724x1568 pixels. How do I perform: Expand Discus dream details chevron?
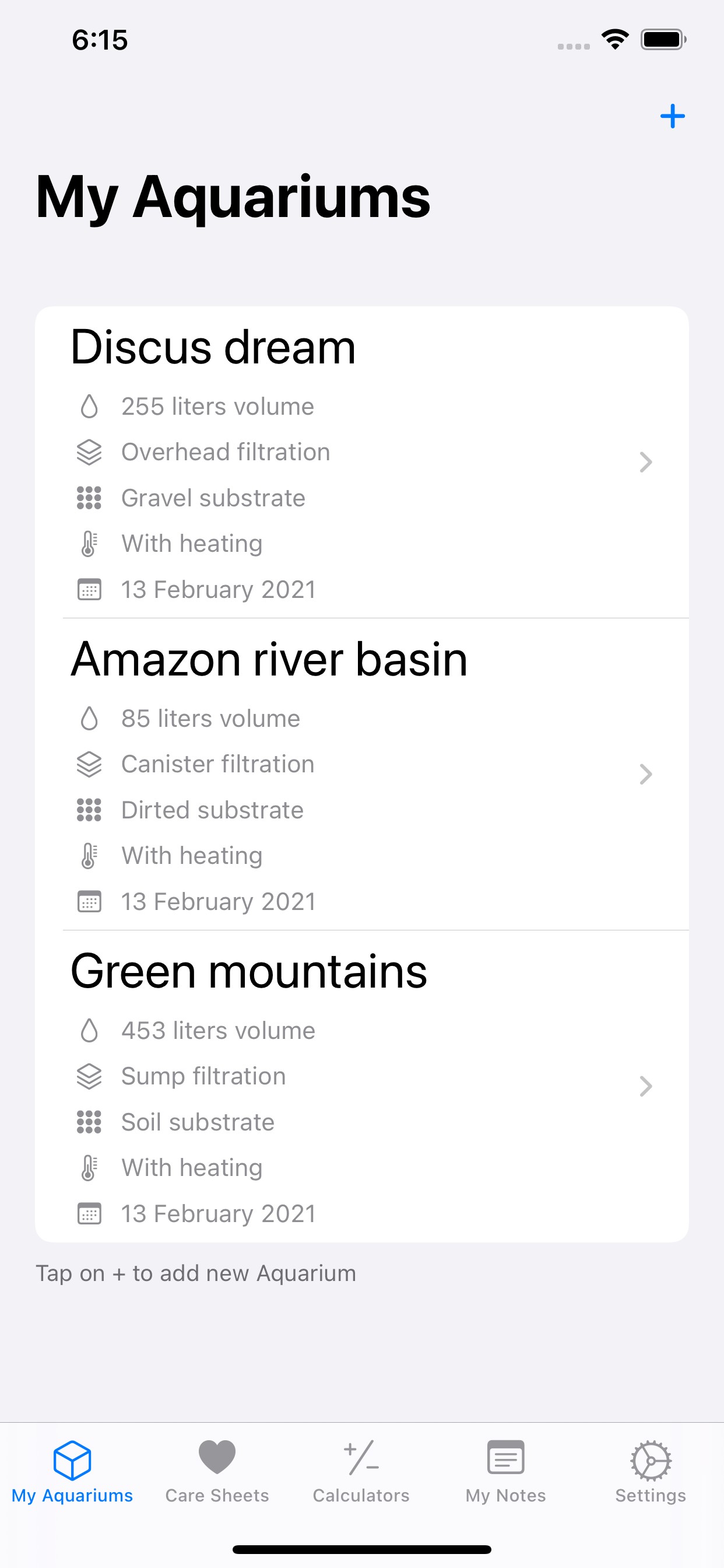point(645,462)
